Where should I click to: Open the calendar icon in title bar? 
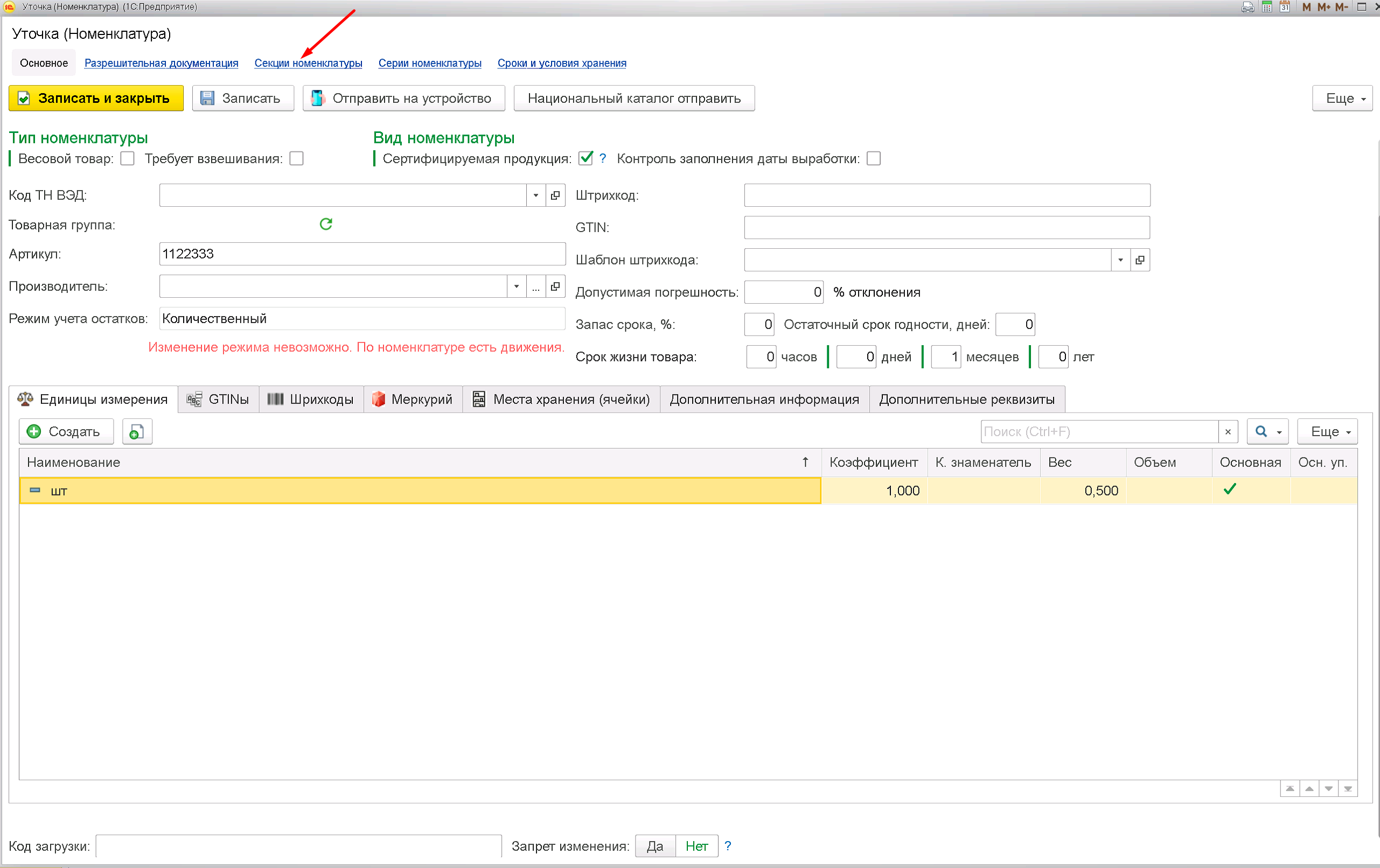click(x=1285, y=7)
